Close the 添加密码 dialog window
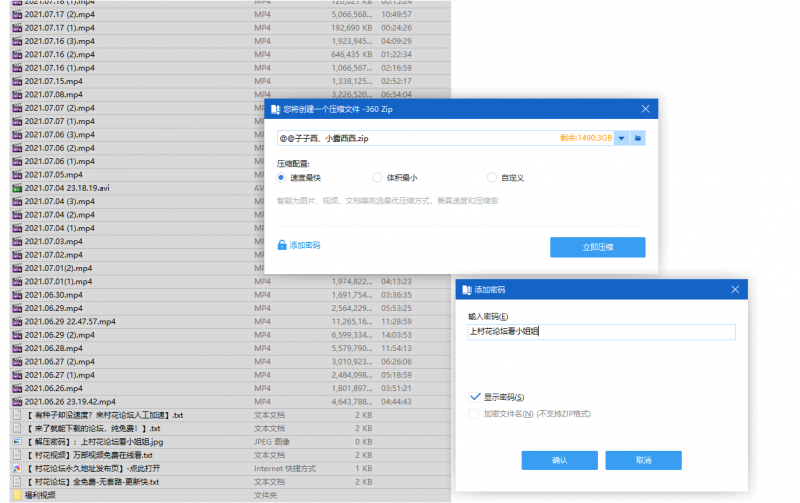The height and width of the screenshot is (503, 800). pyautogui.click(x=734, y=289)
